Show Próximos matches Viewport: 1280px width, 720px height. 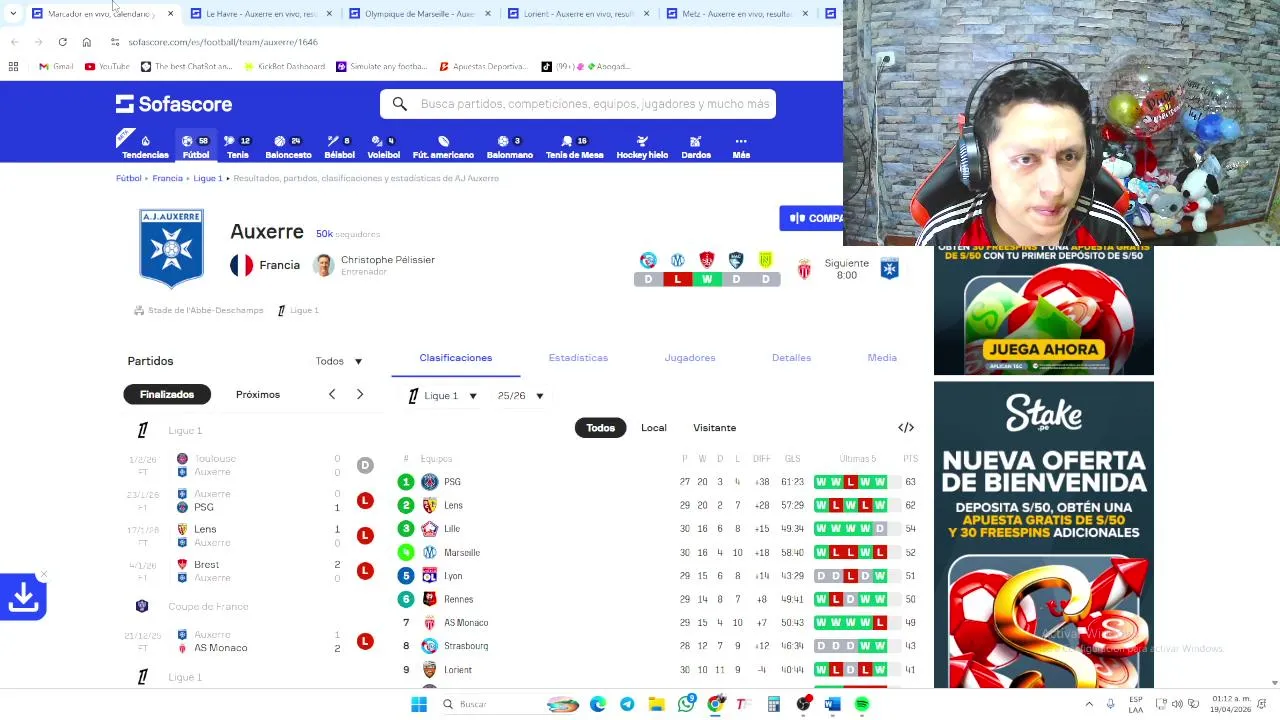coord(258,394)
